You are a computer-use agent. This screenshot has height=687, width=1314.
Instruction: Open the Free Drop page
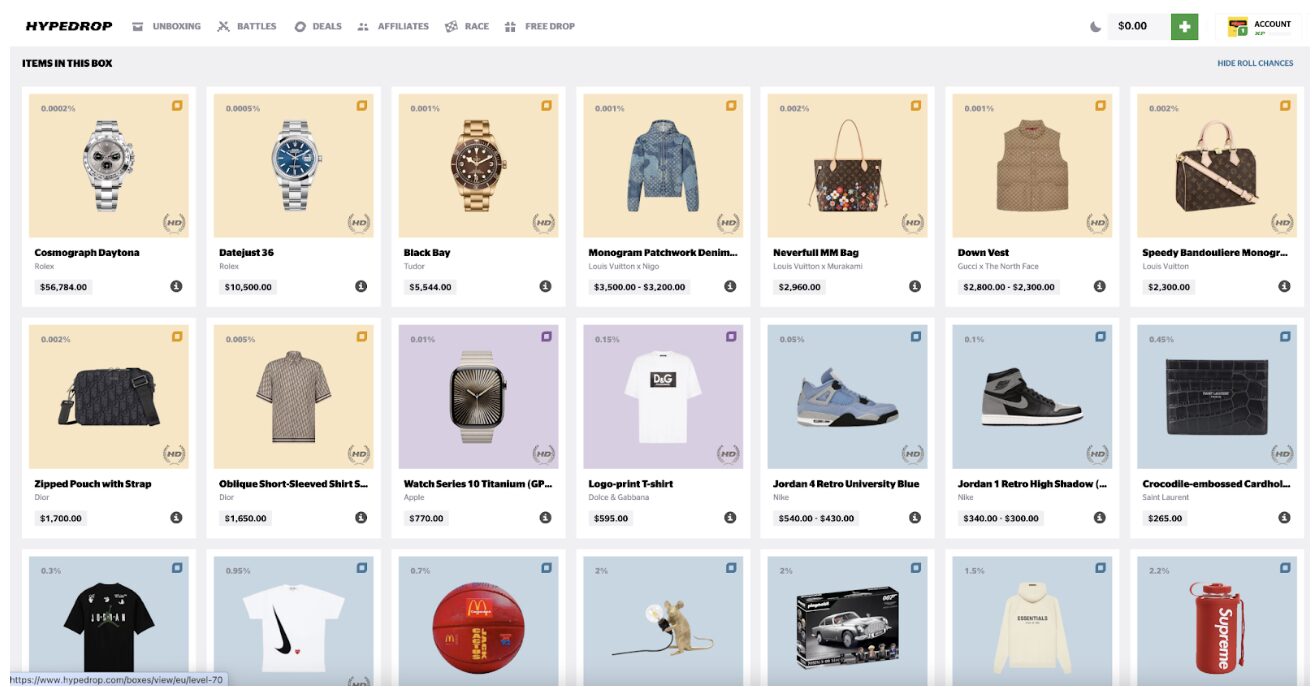[540, 26]
